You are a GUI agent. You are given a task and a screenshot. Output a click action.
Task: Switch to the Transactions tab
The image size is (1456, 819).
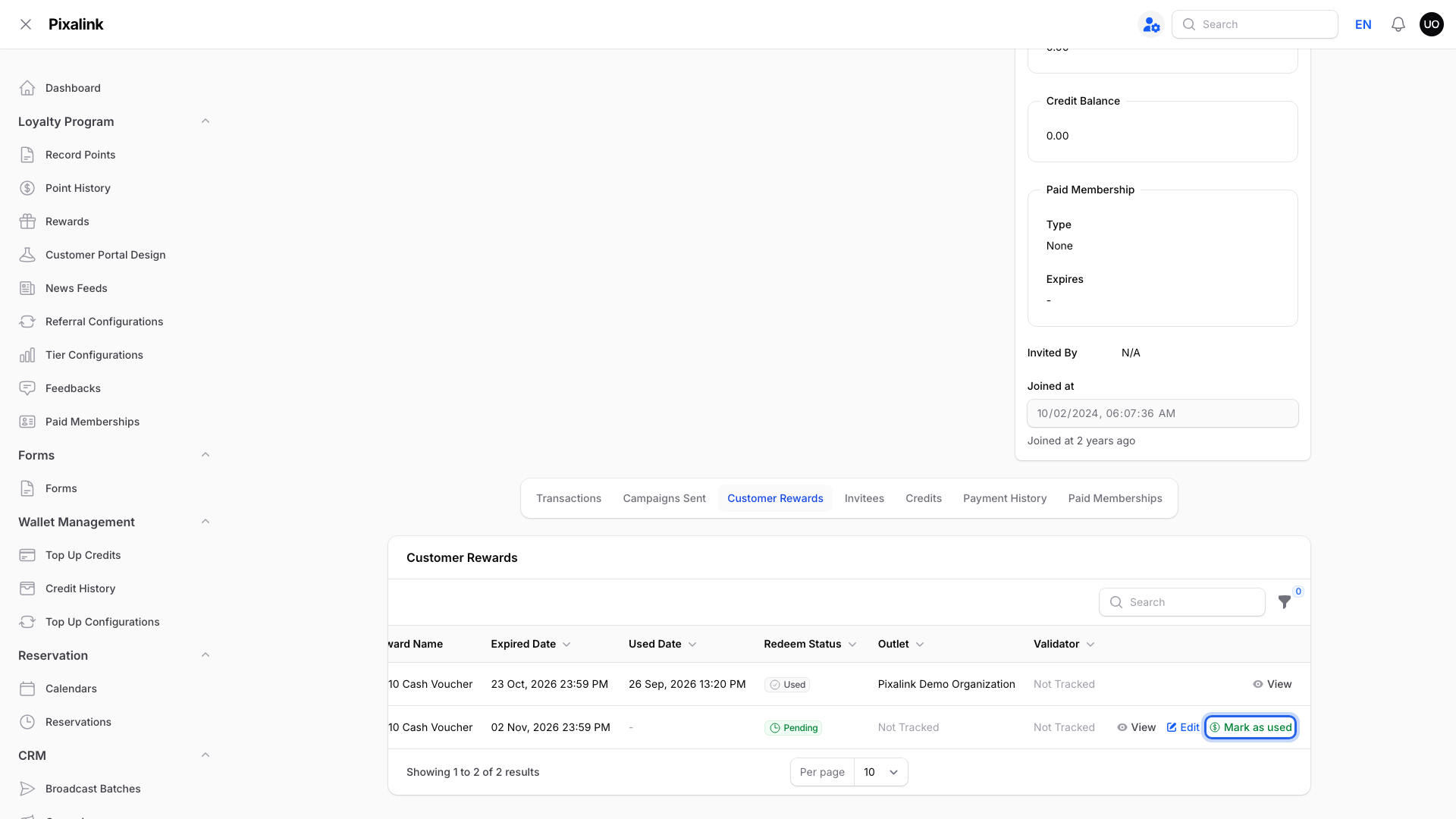(569, 498)
